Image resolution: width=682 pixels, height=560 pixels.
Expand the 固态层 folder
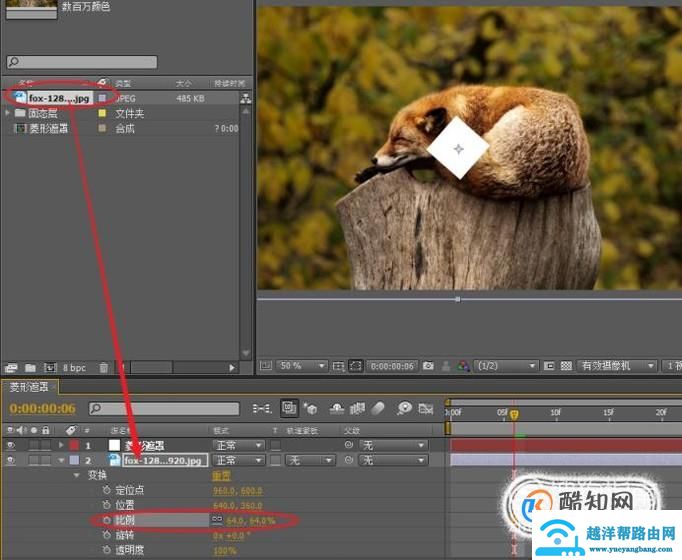click(7, 113)
